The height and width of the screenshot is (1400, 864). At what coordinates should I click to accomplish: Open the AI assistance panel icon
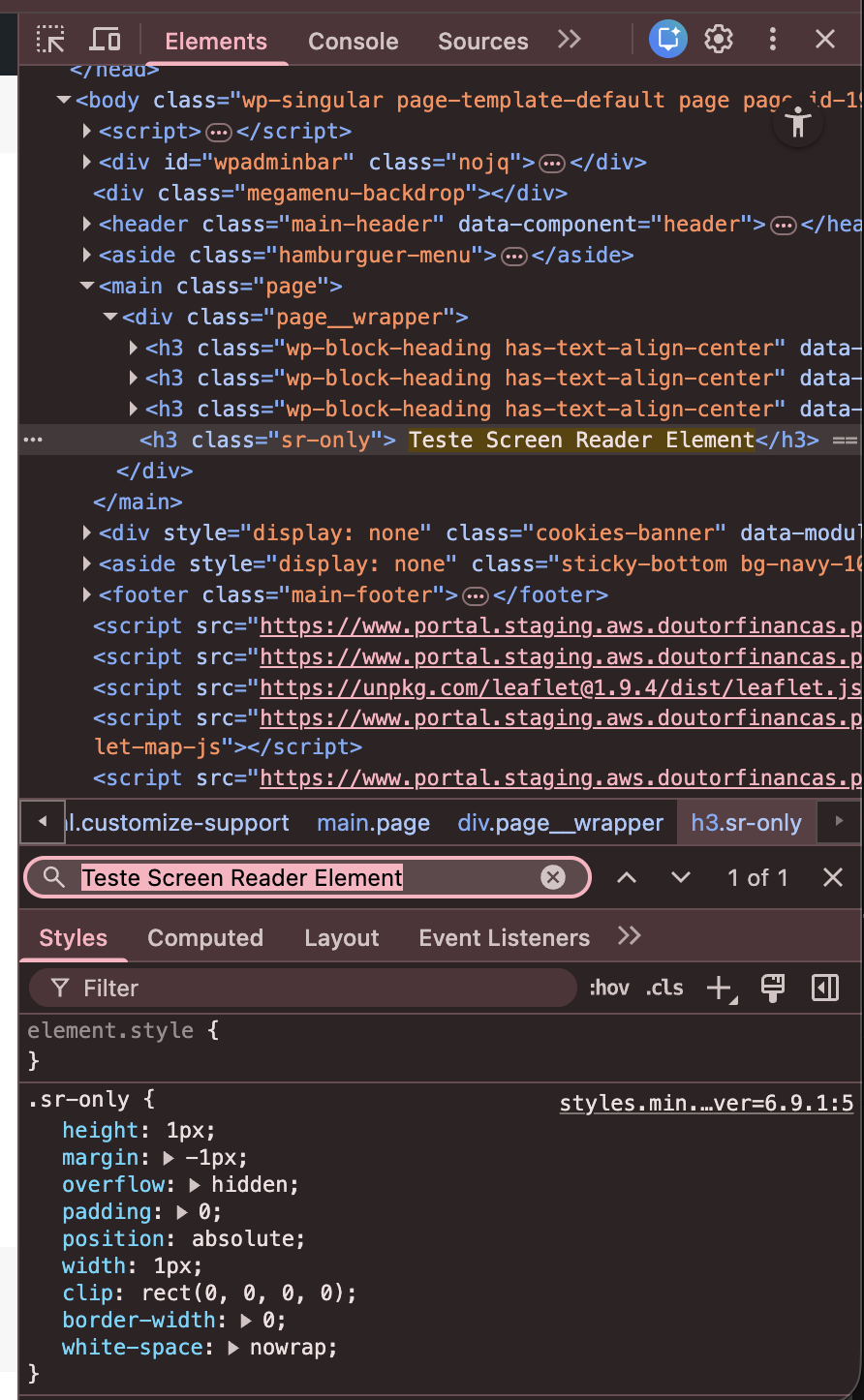click(x=667, y=40)
